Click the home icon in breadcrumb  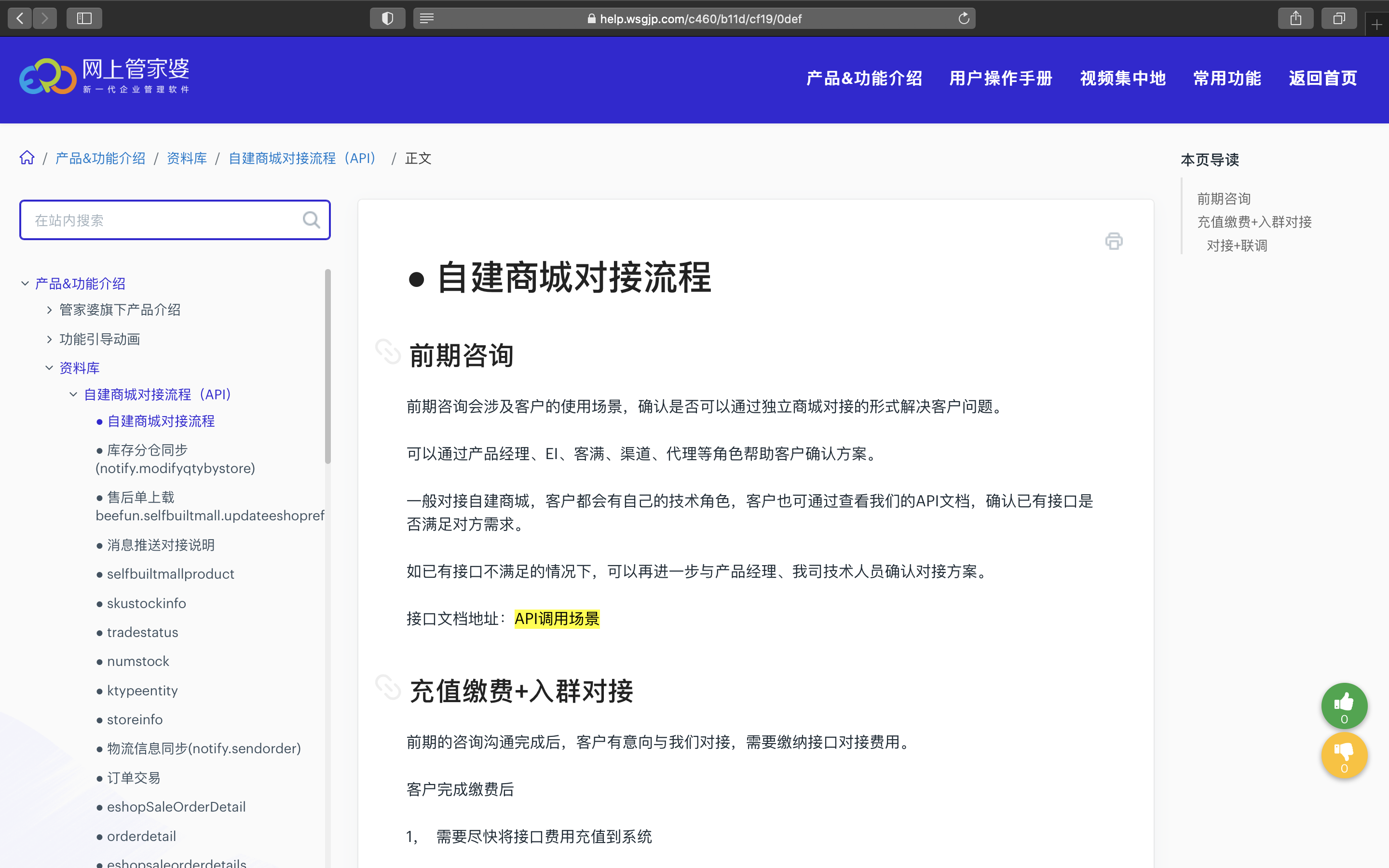pyautogui.click(x=27, y=158)
